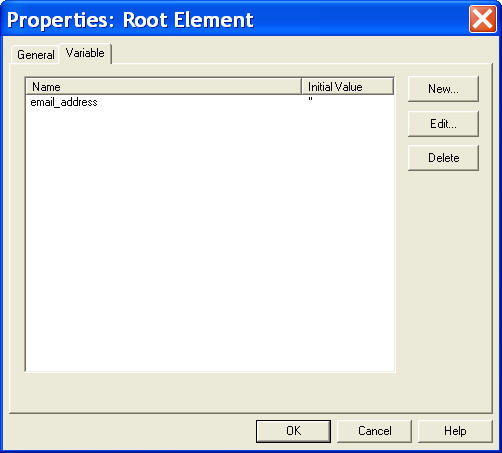Viewport: 502px width, 453px height.
Task: Click the initial value cell of email_address
Action: pos(347,102)
